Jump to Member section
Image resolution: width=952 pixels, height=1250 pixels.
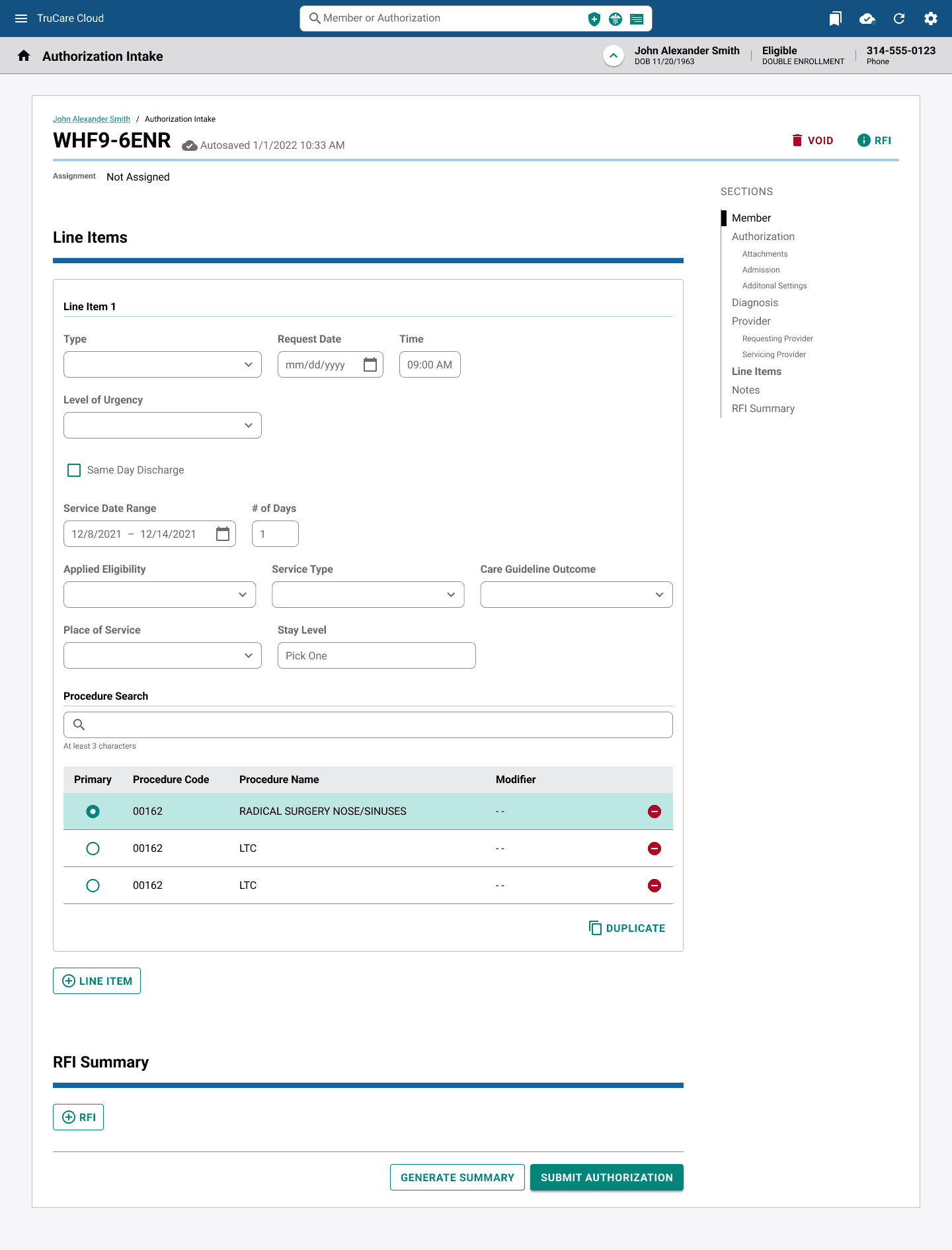click(x=751, y=218)
